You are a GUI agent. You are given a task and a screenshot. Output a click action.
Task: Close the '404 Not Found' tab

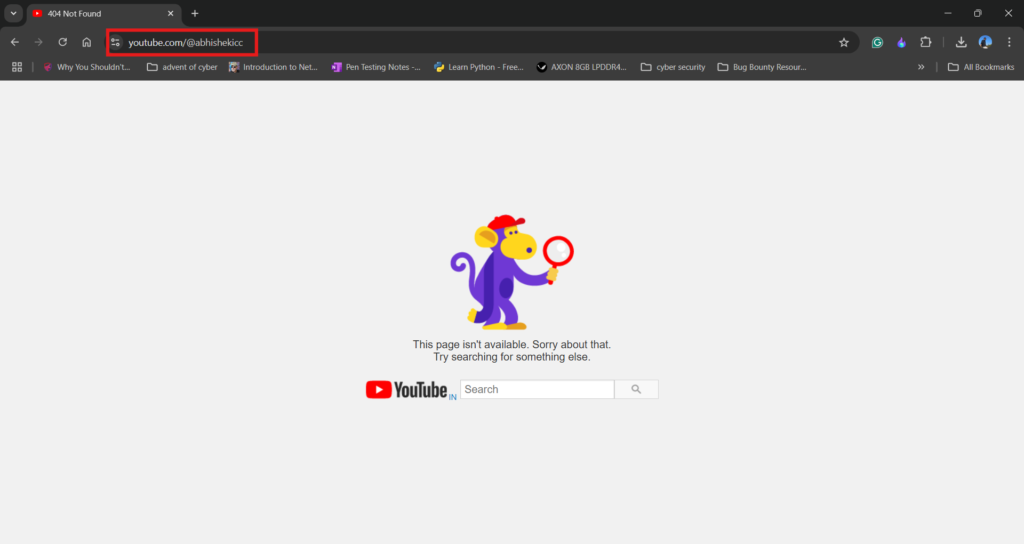170,13
